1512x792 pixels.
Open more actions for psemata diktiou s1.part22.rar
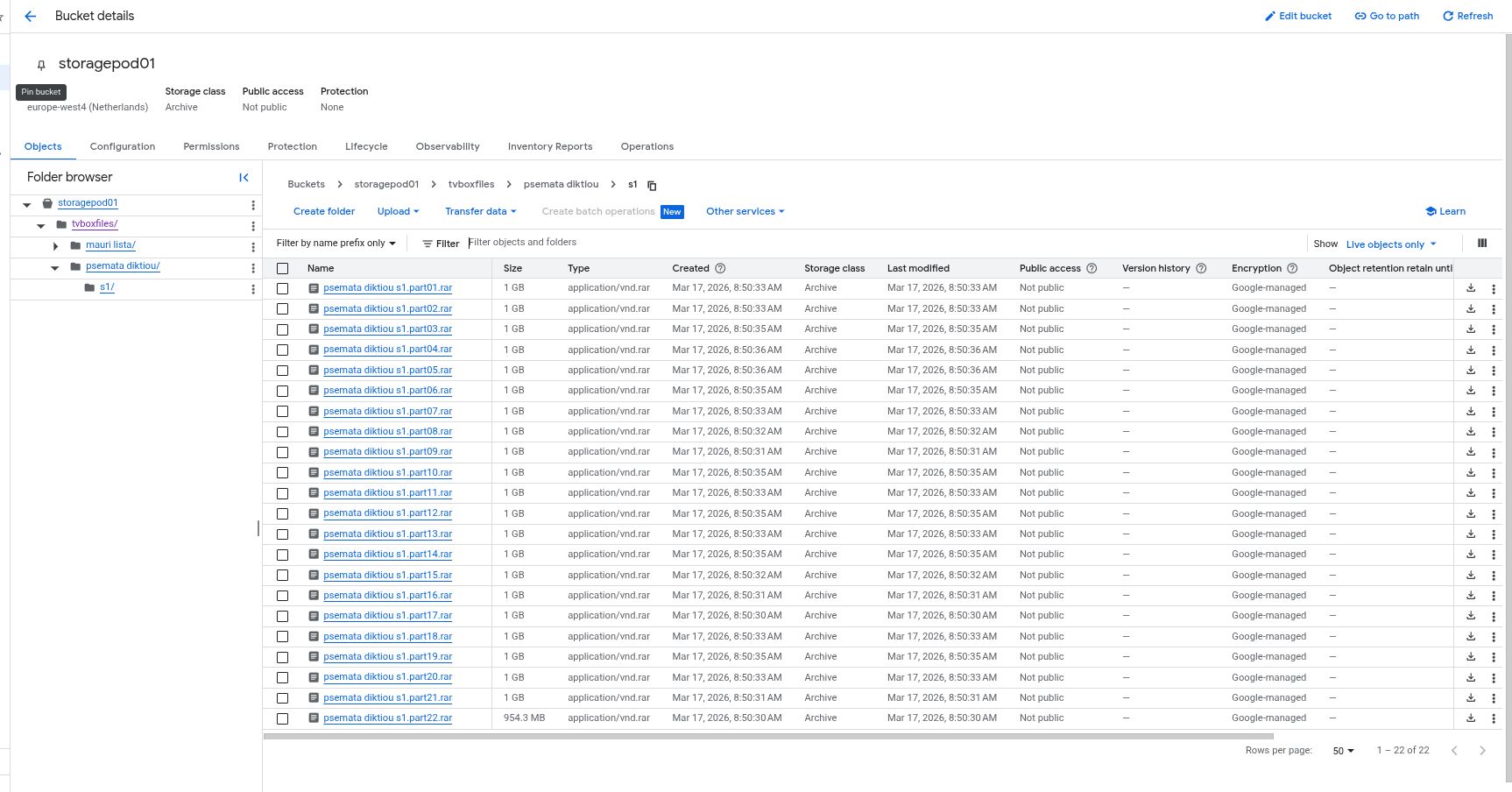[x=1494, y=718]
